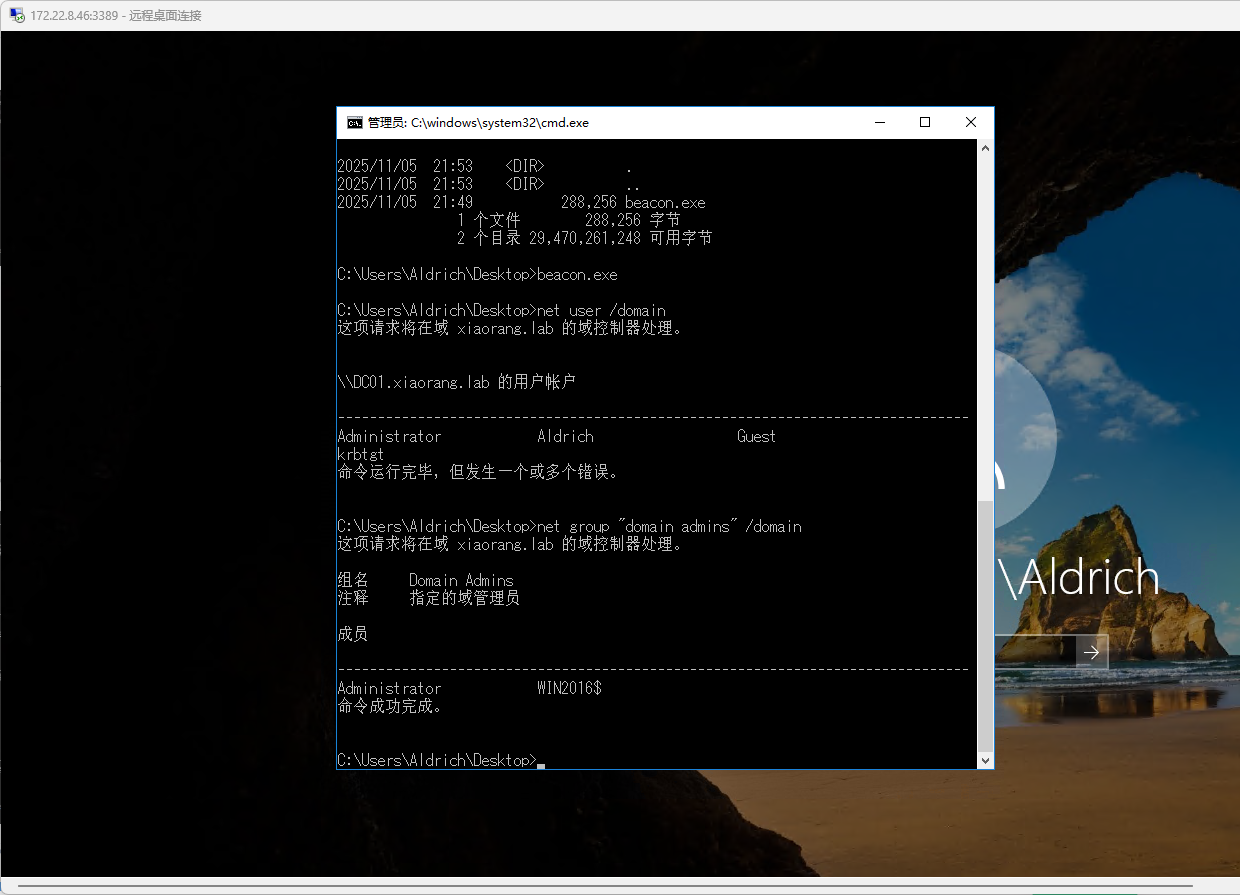Image resolution: width=1240 pixels, height=895 pixels.
Task: Maximize the cmd.exe window
Action: coord(925,123)
